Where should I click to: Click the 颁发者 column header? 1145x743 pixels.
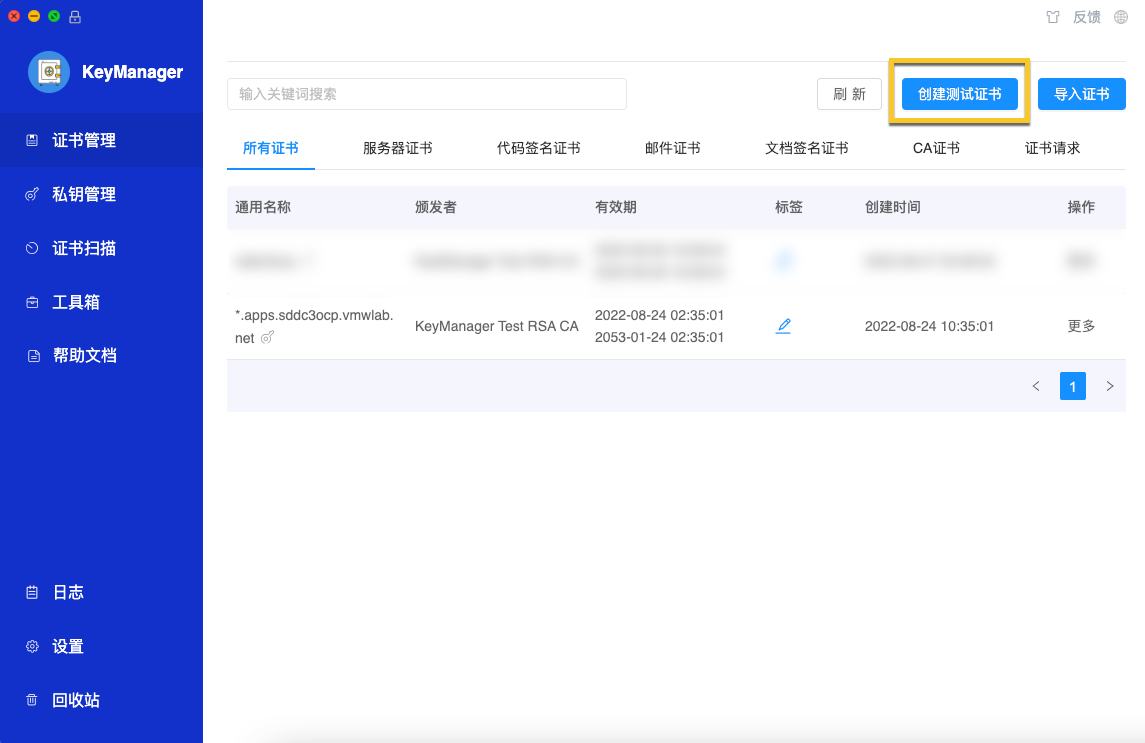point(435,207)
